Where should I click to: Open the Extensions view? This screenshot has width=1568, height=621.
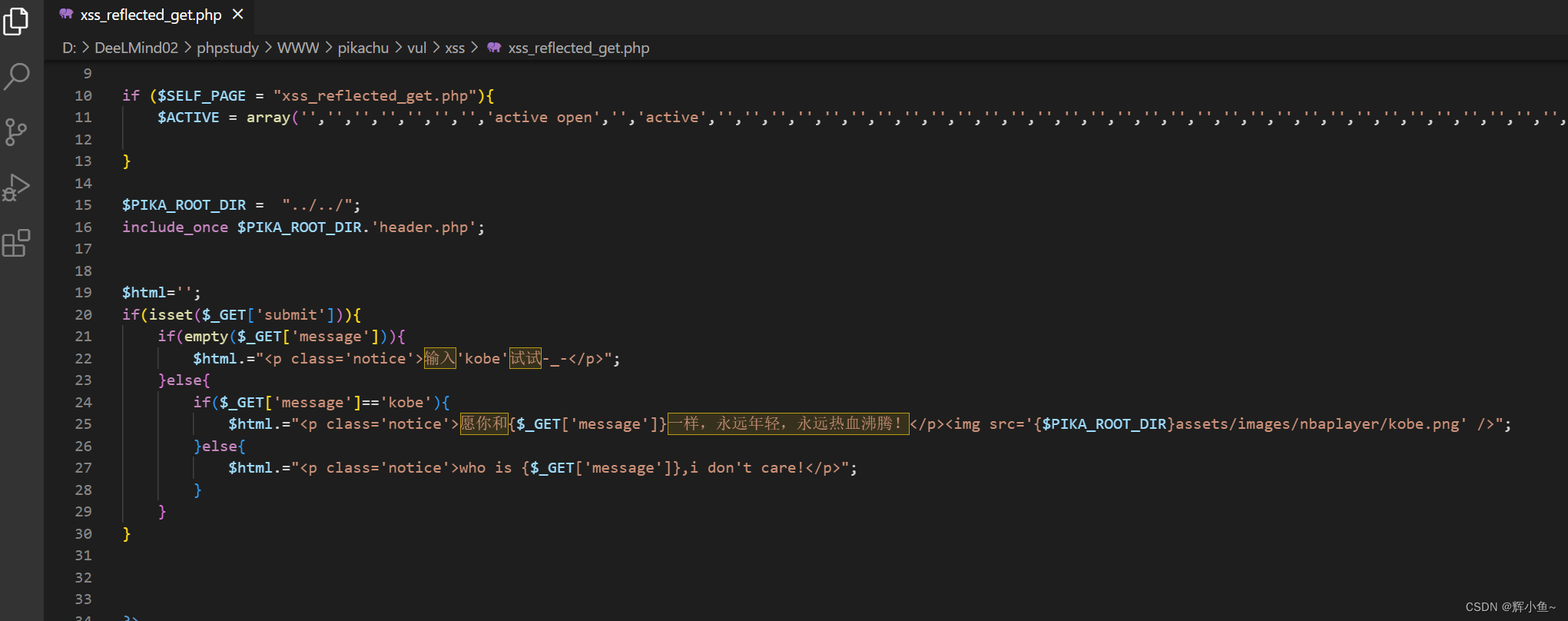click(x=16, y=244)
